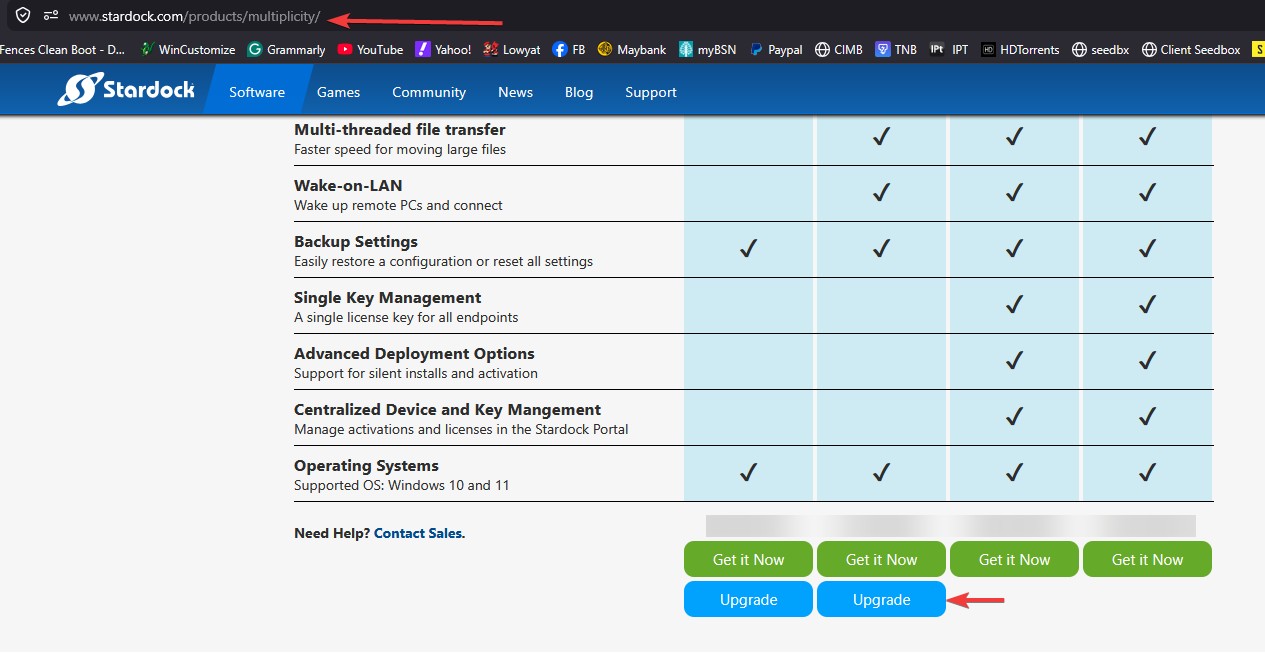1265x653 pixels.
Task: Open the Grammarly bookmark
Action: point(287,49)
